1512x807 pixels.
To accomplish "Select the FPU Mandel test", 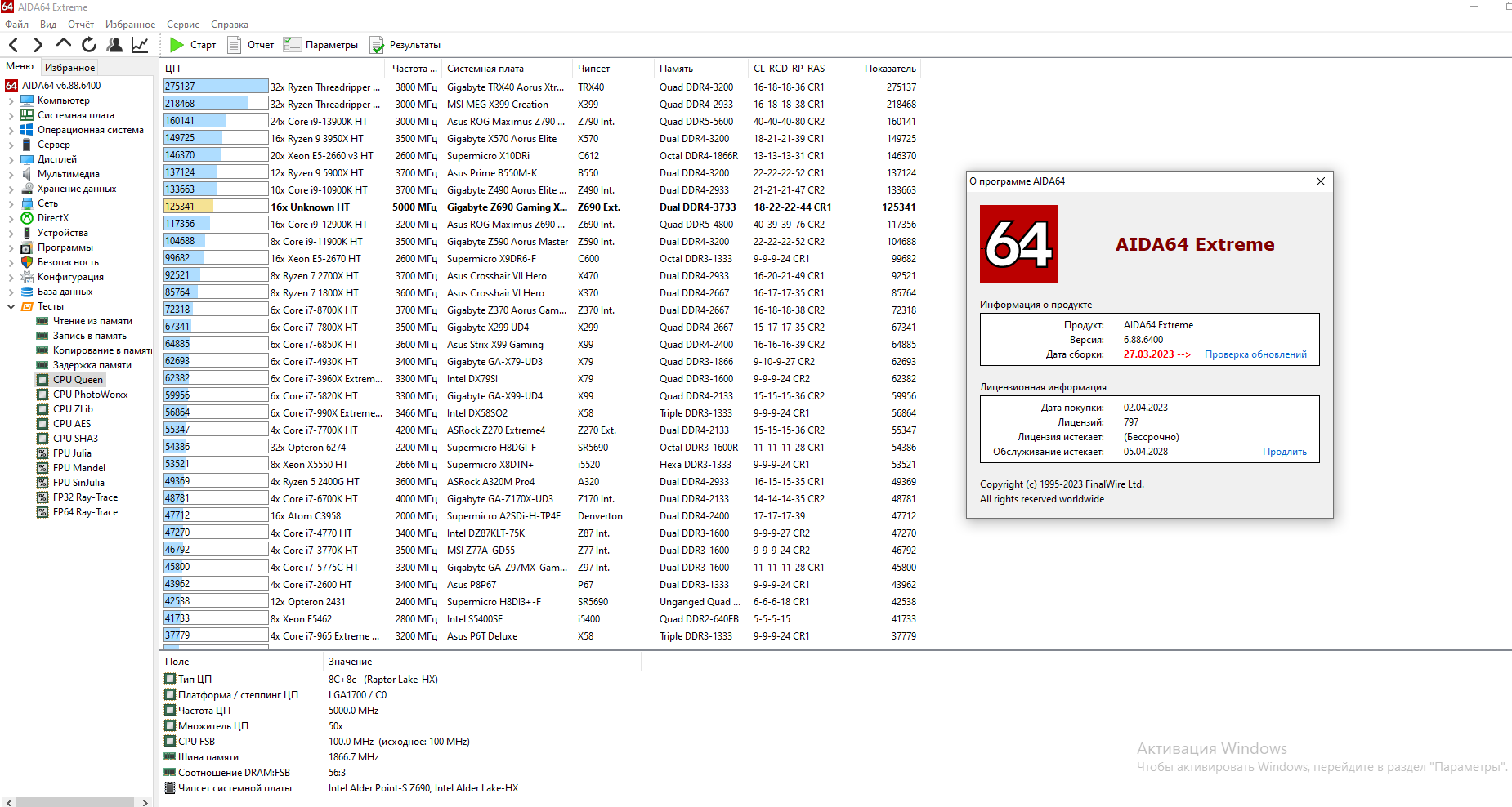I will [x=79, y=468].
